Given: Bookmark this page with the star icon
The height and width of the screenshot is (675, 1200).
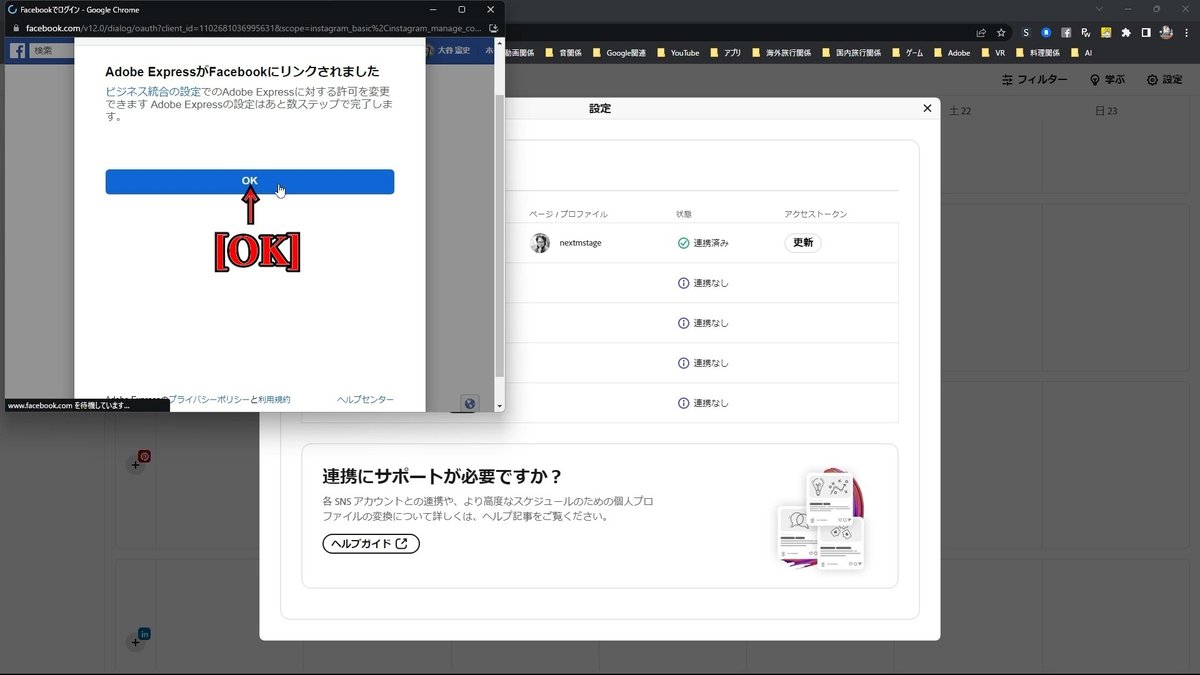Looking at the screenshot, I should 1001,32.
